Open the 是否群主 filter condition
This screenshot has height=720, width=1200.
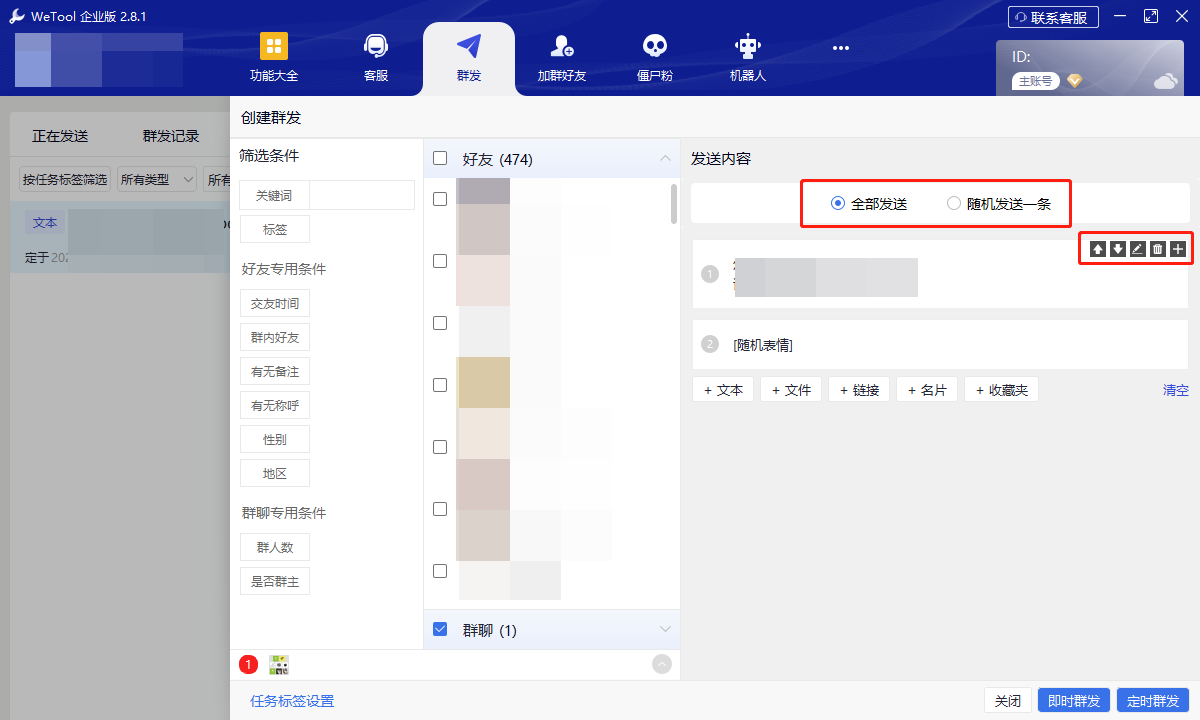(275, 581)
